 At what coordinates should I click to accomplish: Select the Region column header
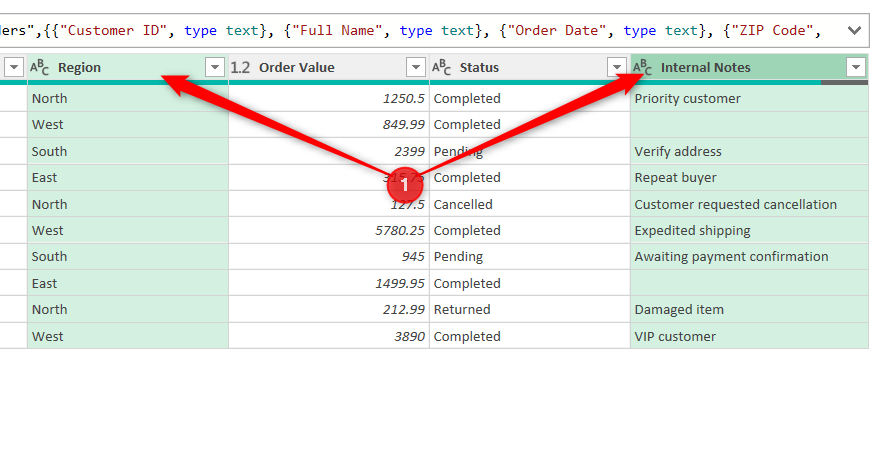click(x=128, y=68)
